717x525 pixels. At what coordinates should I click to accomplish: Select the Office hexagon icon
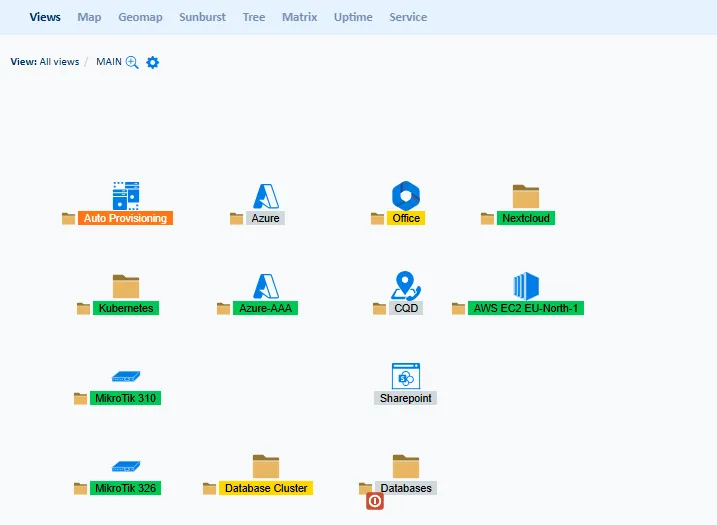[x=406, y=195]
